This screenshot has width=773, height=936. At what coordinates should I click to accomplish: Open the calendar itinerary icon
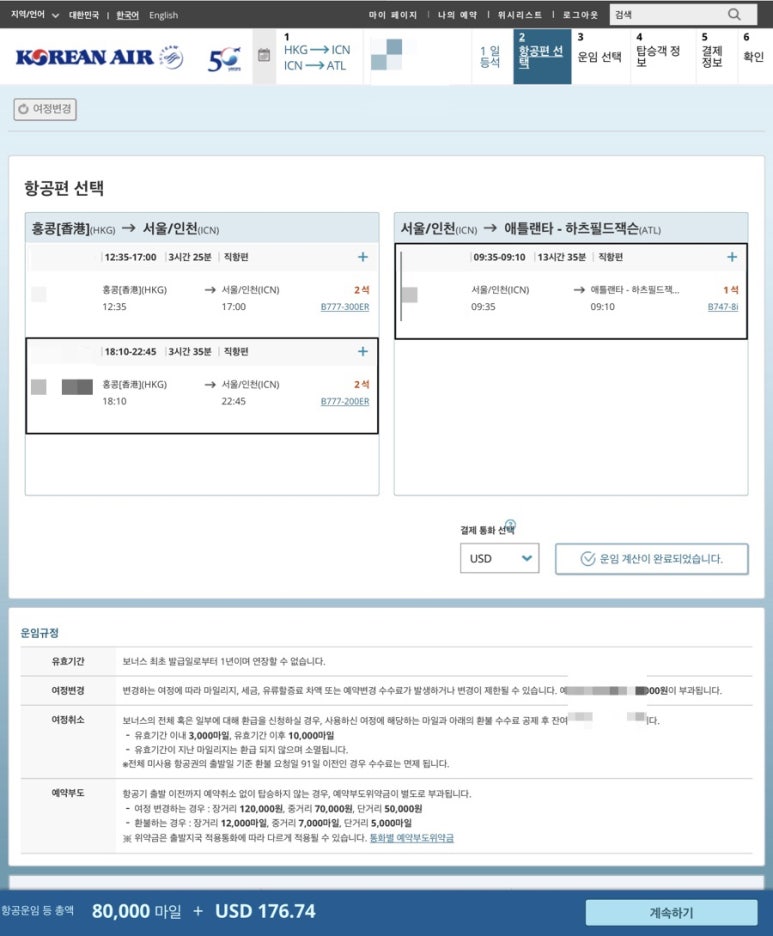click(264, 56)
